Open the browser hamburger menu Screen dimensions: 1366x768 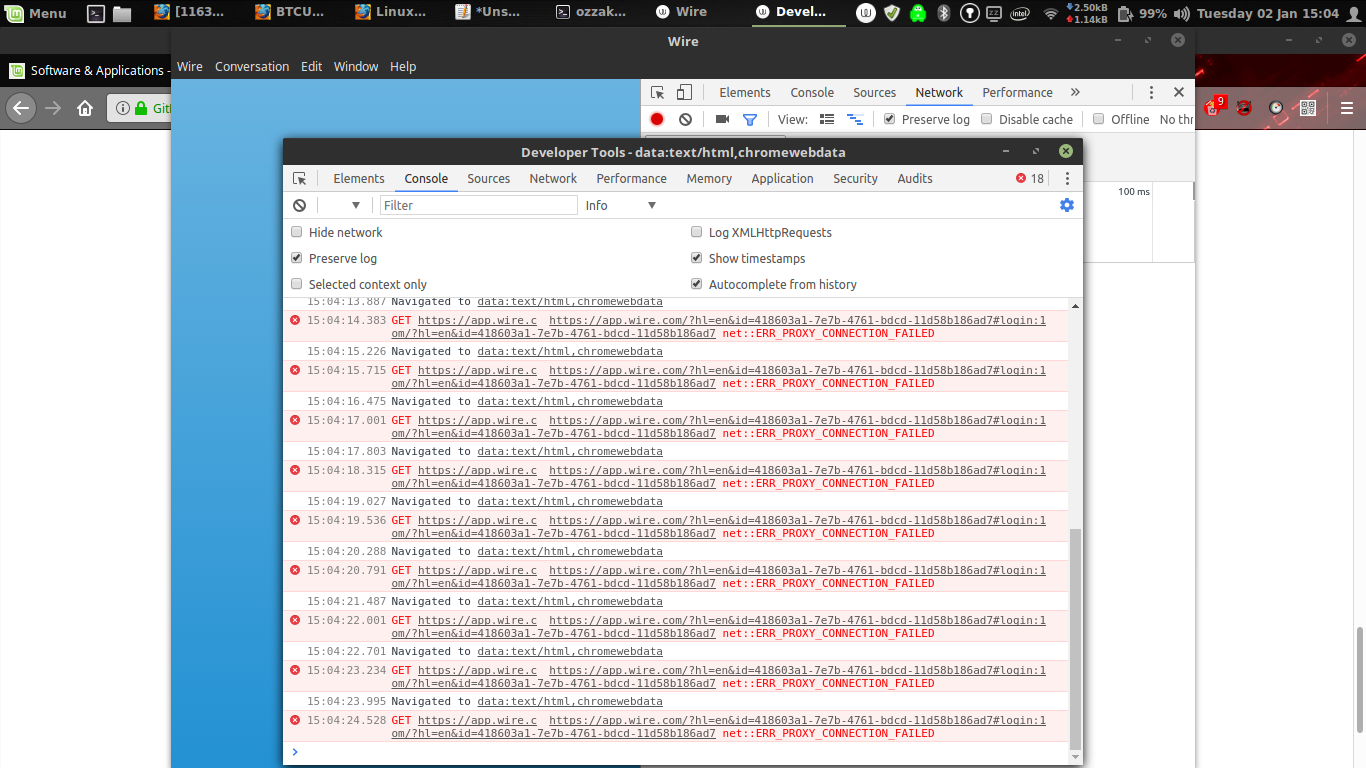pos(1347,108)
